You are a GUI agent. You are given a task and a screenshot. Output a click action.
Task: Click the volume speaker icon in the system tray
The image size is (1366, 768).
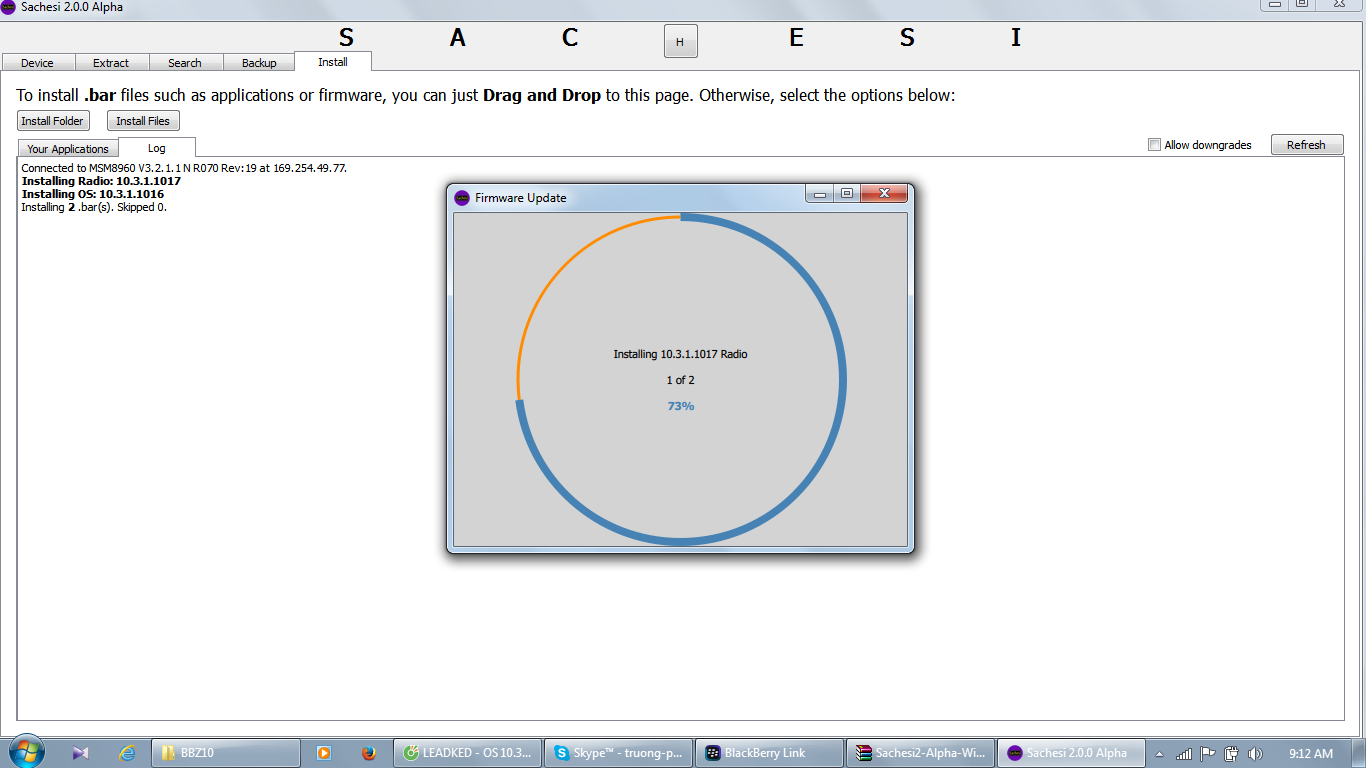click(1255, 754)
